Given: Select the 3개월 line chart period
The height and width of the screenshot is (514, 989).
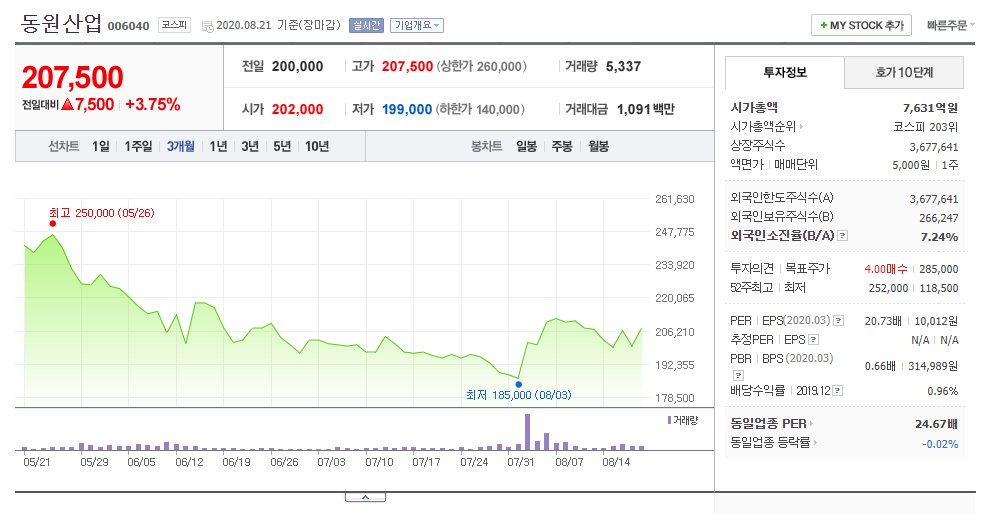Looking at the screenshot, I should click(x=180, y=146).
